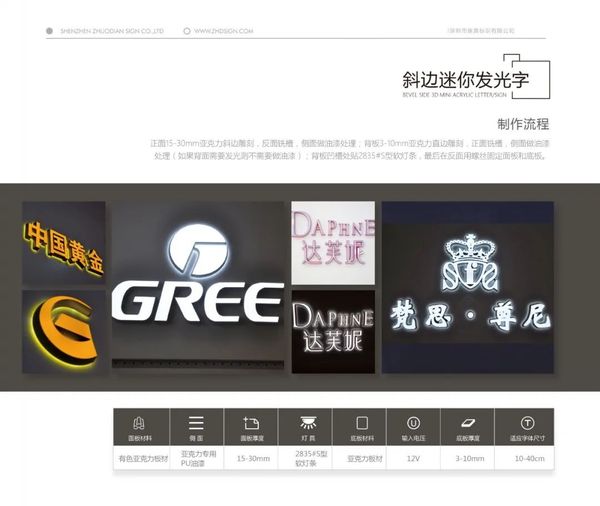Click the 面板材料 panel material icon

point(139,423)
